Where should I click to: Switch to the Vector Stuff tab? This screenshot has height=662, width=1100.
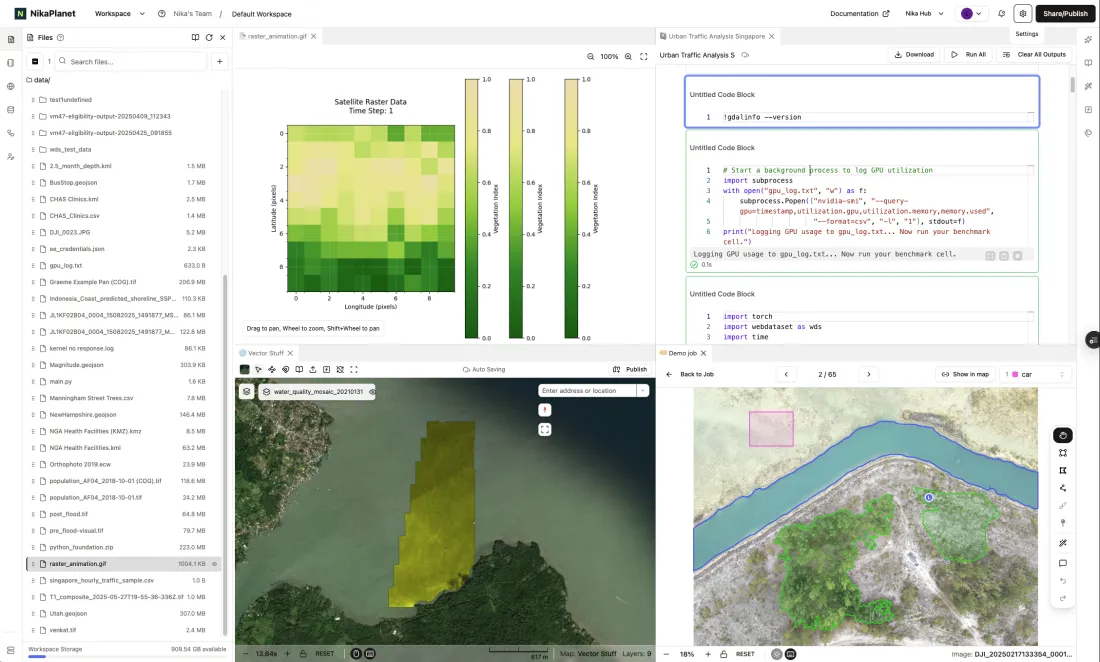(265, 353)
